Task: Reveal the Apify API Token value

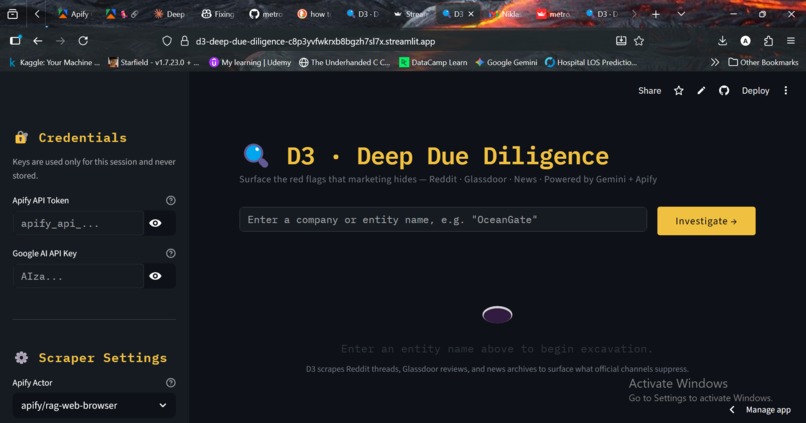Action: tap(155, 223)
